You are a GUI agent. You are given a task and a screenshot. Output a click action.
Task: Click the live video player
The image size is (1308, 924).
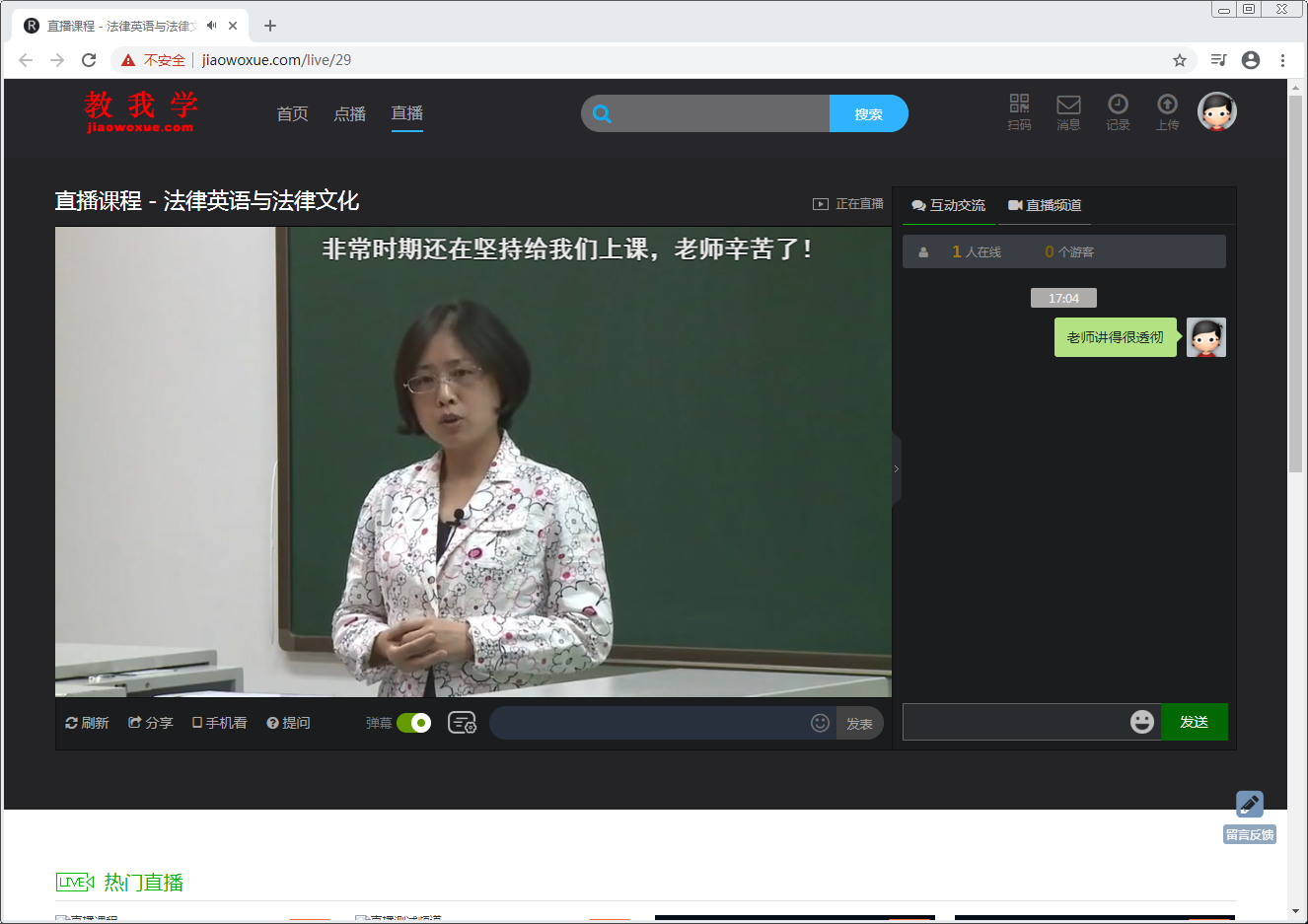point(473,462)
